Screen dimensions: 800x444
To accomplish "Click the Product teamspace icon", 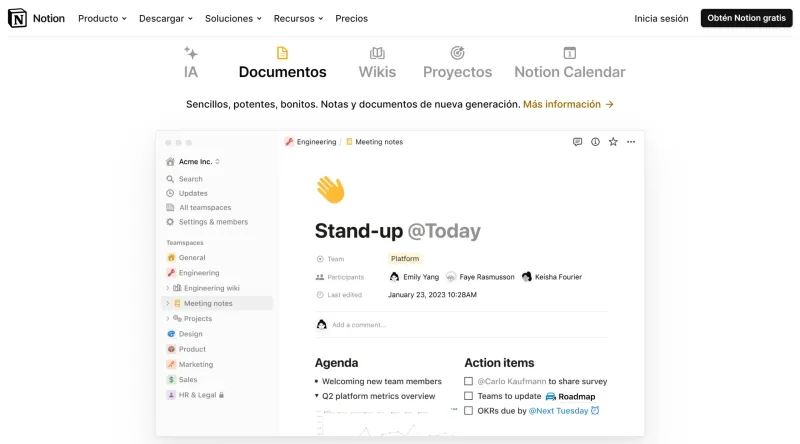I will click(171, 350).
